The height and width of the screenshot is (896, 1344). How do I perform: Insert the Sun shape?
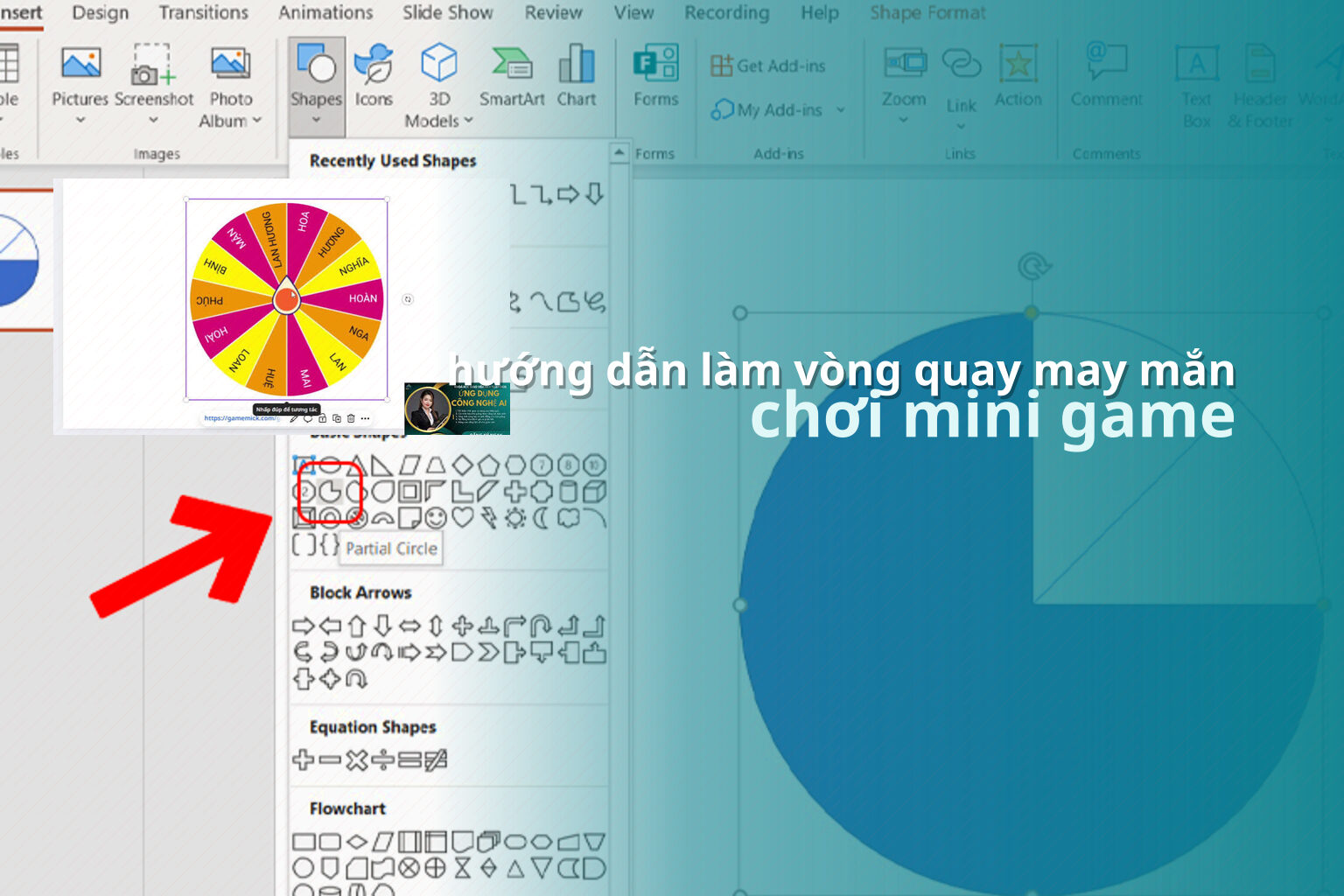click(x=515, y=518)
